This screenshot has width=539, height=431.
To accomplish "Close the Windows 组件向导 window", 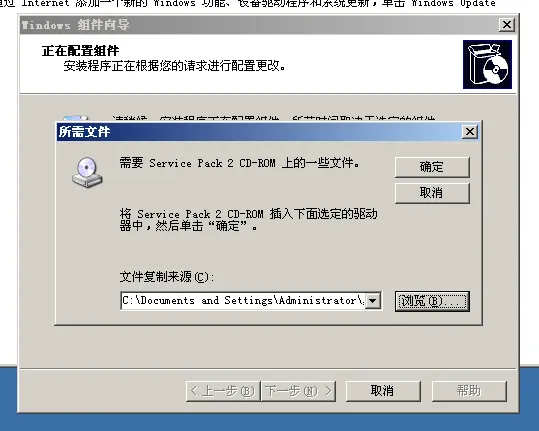I will [507, 25].
